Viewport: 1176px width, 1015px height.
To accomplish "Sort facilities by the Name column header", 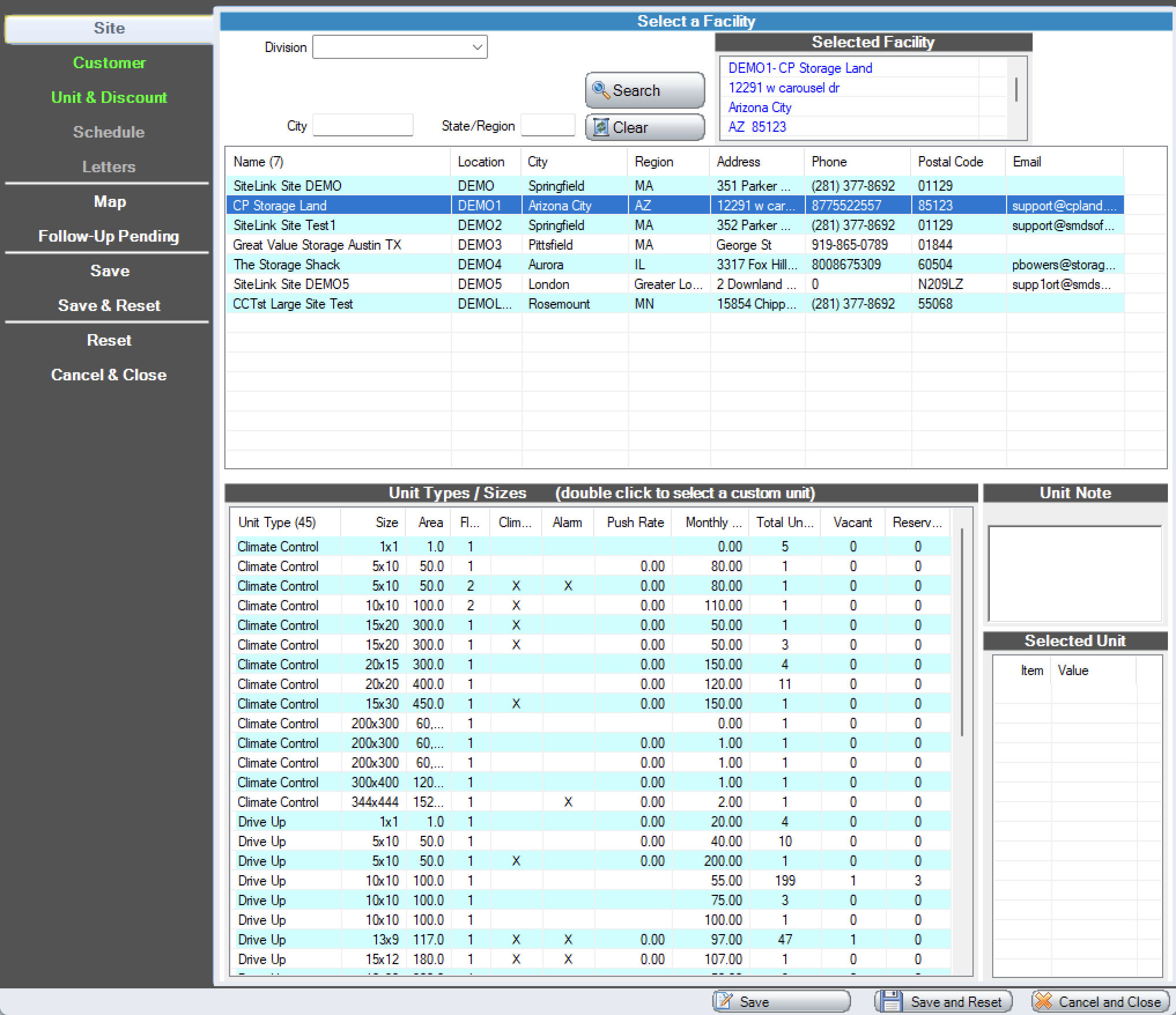I will pyautogui.click(x=257, y=162).
